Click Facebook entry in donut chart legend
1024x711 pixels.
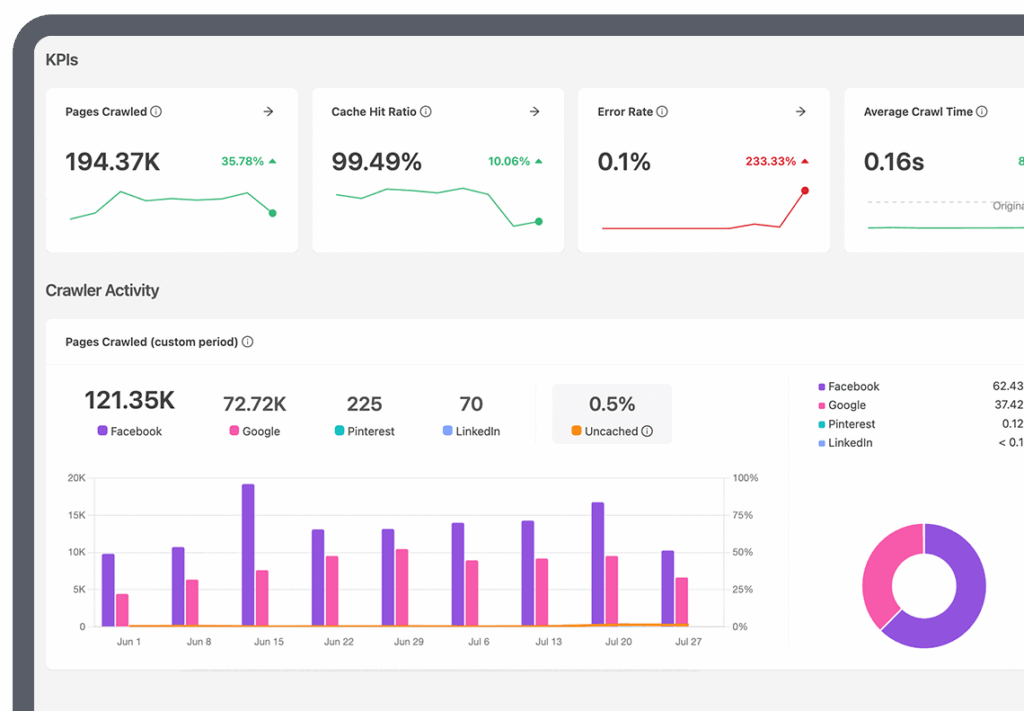(x=852, y=387)
